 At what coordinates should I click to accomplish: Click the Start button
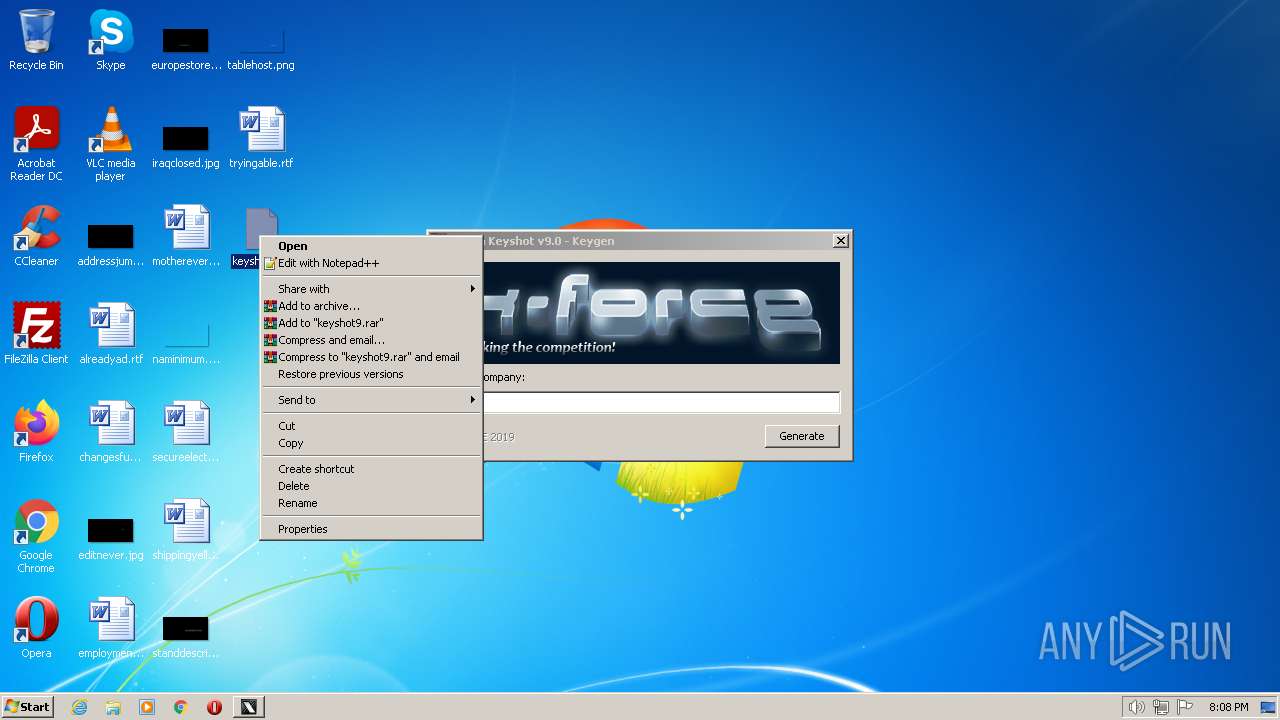click(28, 707)
